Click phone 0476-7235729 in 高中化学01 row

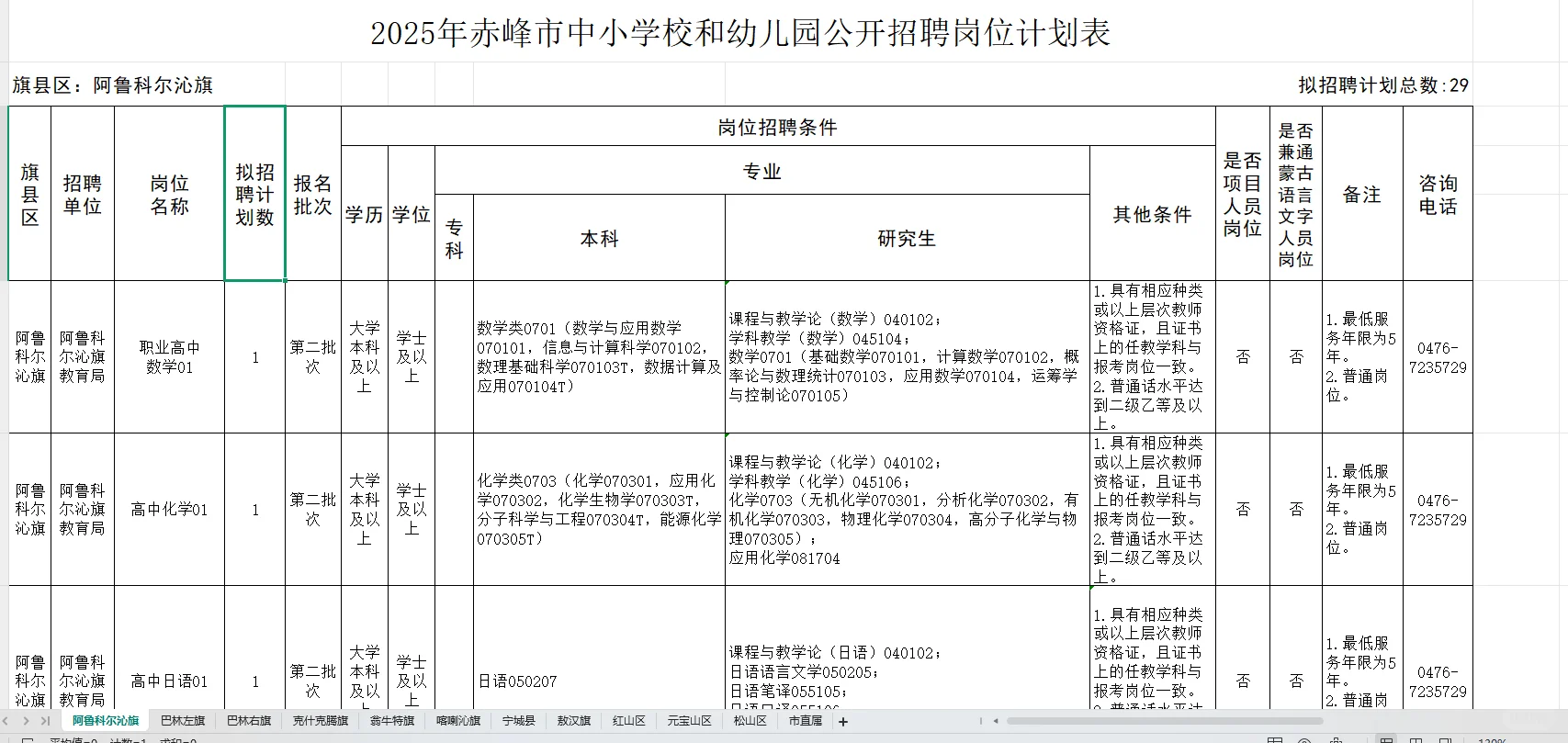(x=1438, y=510)
